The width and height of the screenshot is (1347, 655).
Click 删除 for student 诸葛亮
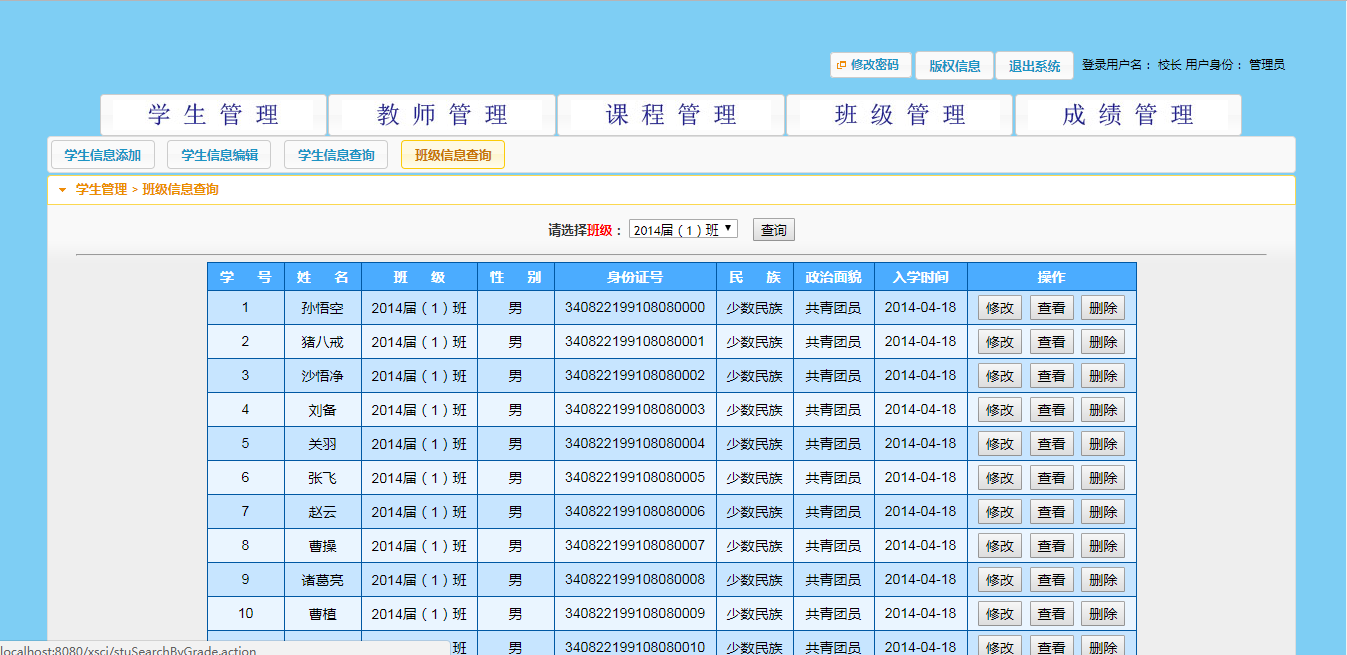click(1103, 580)
